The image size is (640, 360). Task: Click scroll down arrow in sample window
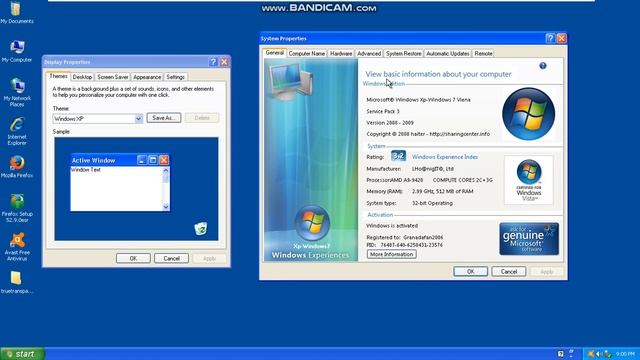click(x=166, y=207)
